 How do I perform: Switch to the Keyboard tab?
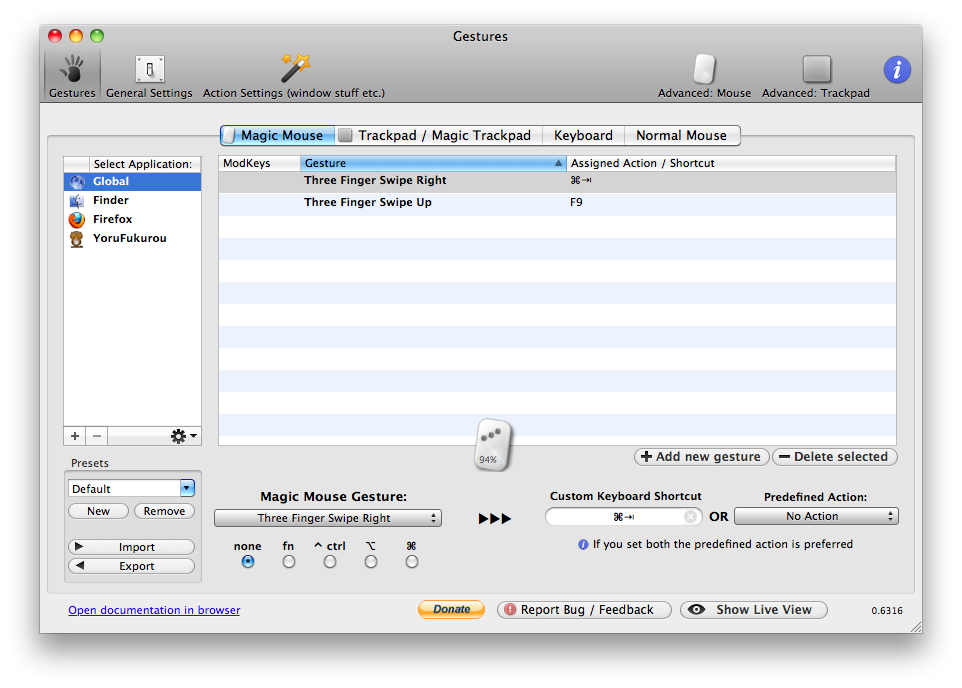coord(583,135)
